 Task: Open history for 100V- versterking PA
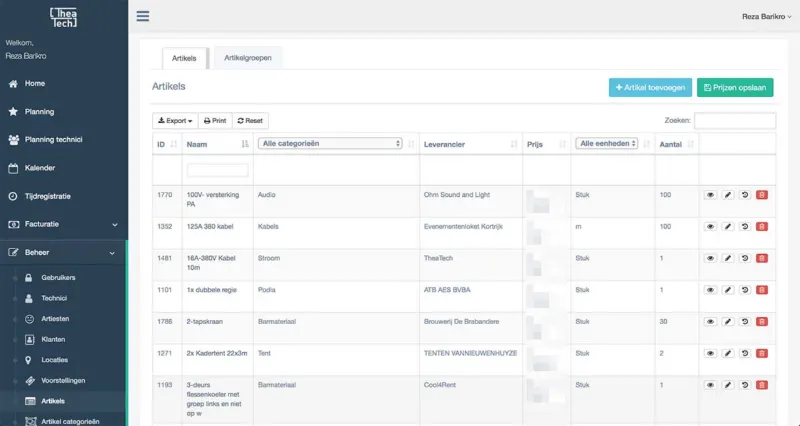pos(744,195)
